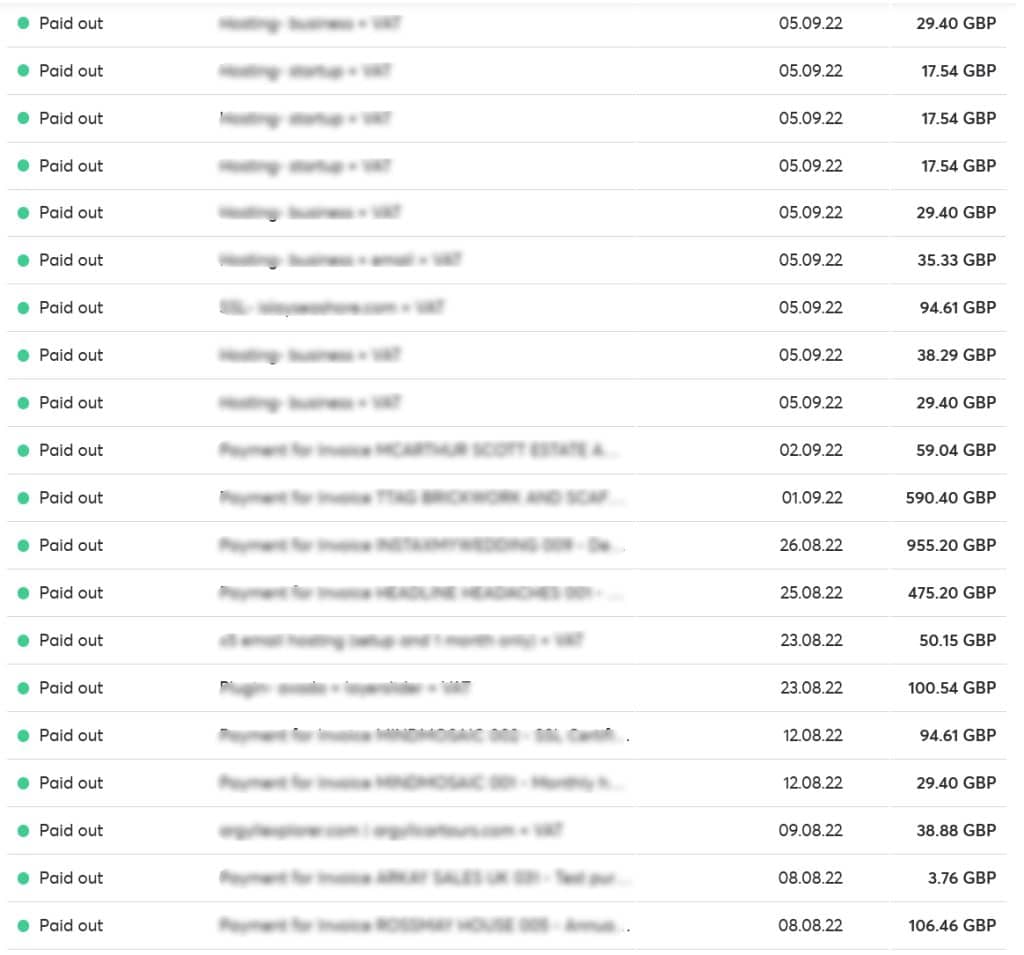Click the 50.15 GBP amount
The width and height of the screenshot is (1024, 955).
click(957, 641)
